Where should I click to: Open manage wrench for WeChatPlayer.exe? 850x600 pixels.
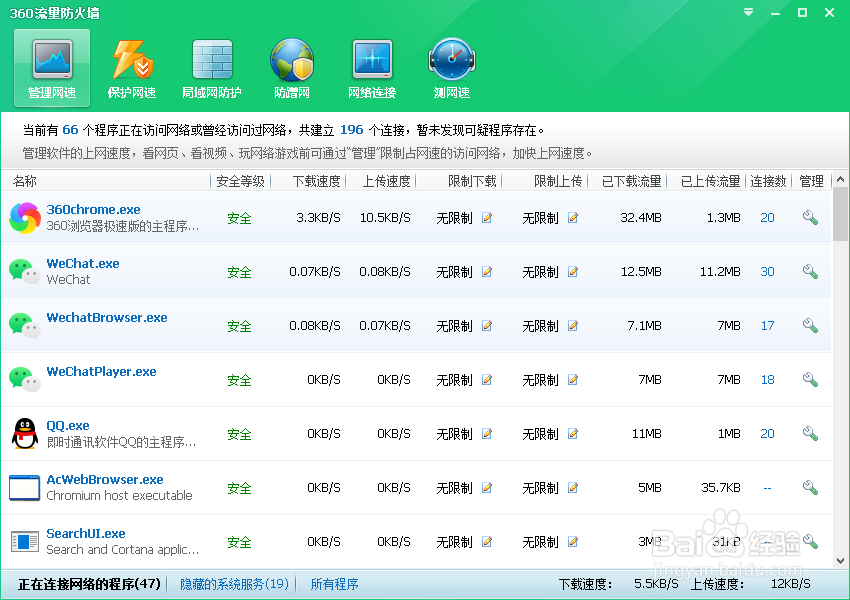810,379
